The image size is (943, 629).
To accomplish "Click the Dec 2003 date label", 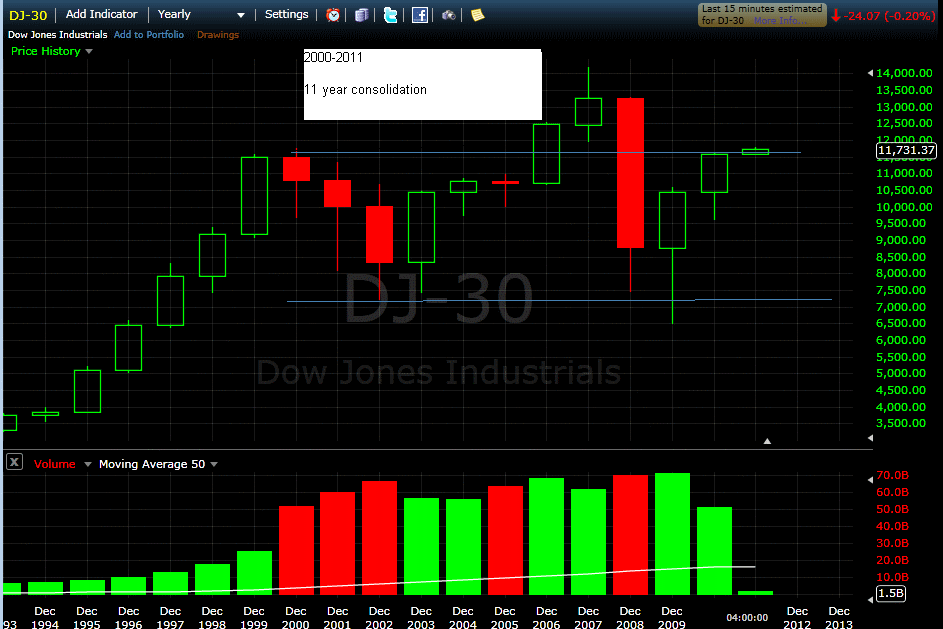I will tap(421, 618).
